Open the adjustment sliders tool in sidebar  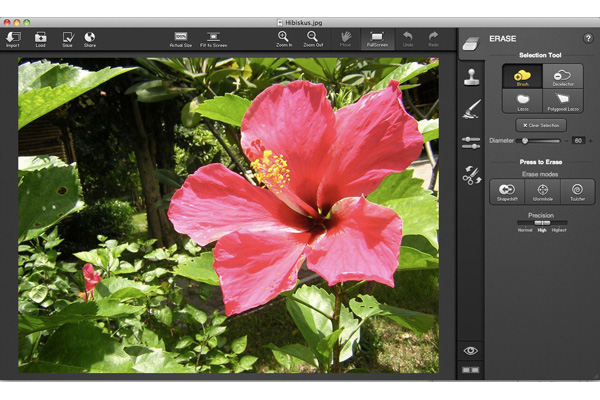[x=472, y=142]
